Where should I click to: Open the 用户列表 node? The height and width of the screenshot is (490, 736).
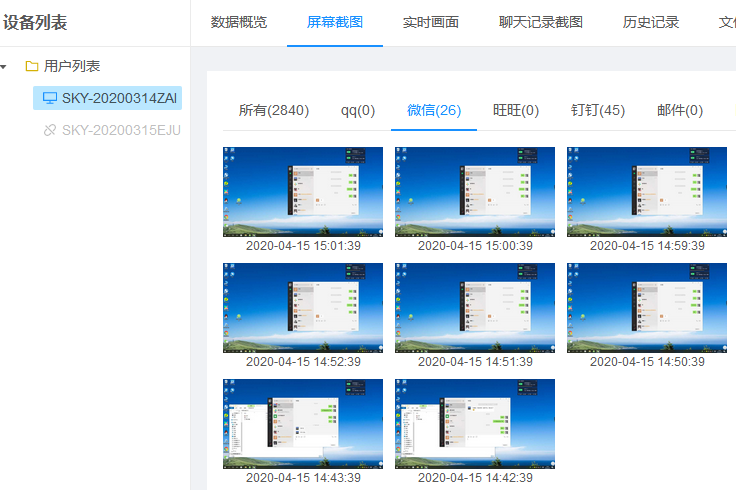(x=72, y=66)
